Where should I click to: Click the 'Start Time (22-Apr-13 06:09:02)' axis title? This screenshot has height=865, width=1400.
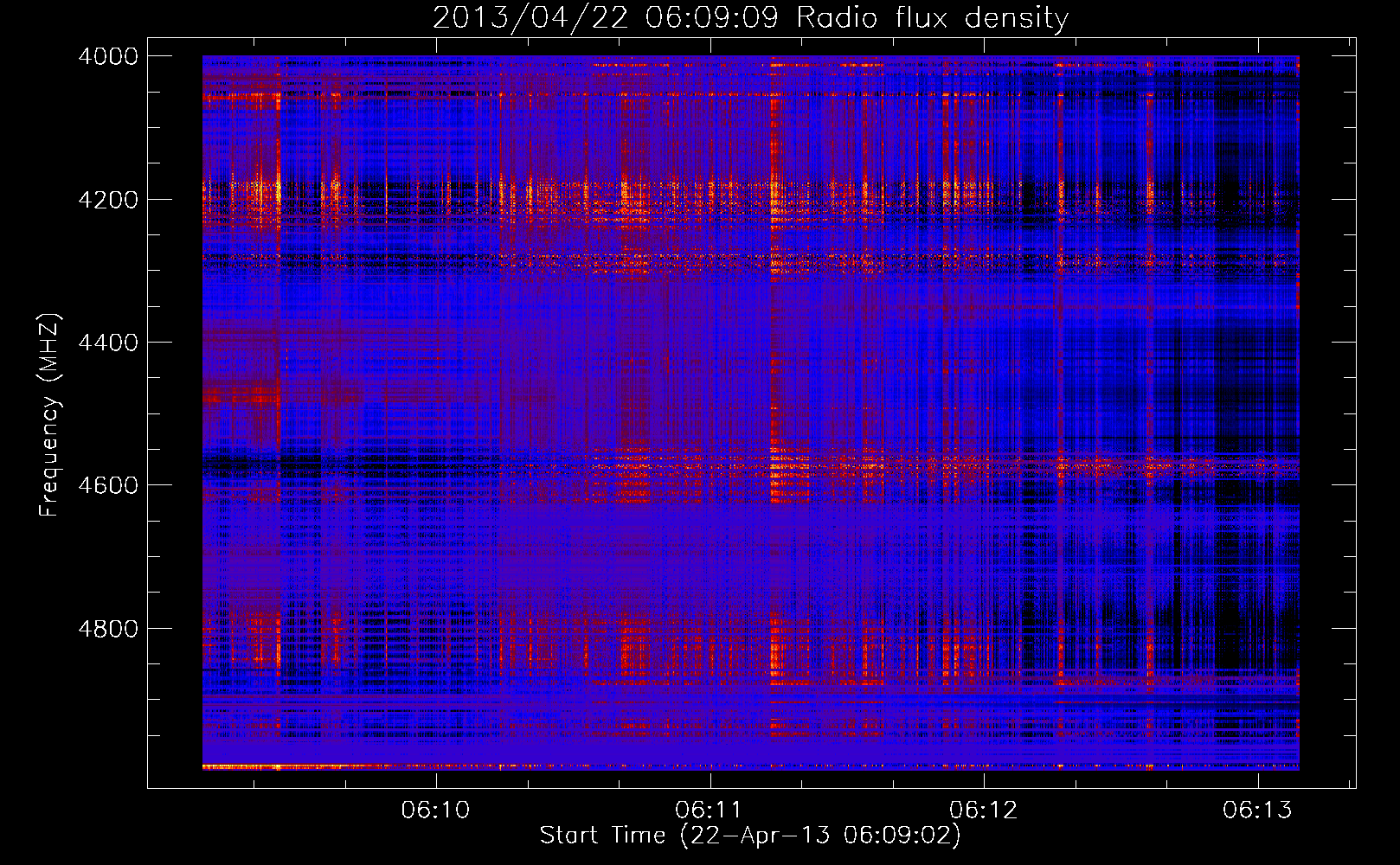click(x=750, y=836)
